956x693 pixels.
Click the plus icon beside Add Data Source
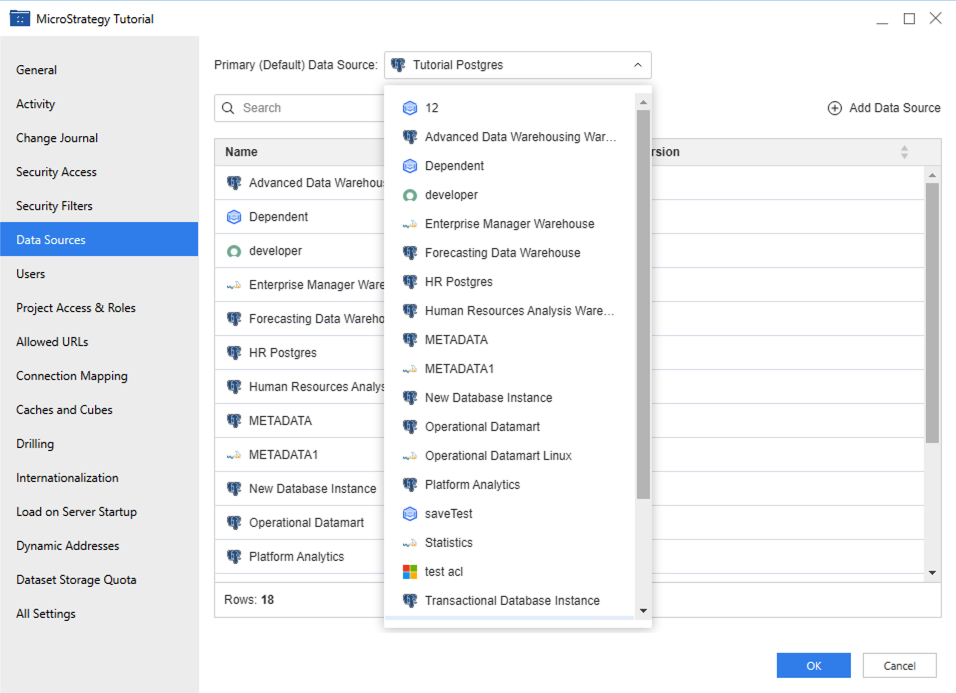click(834, 108)
